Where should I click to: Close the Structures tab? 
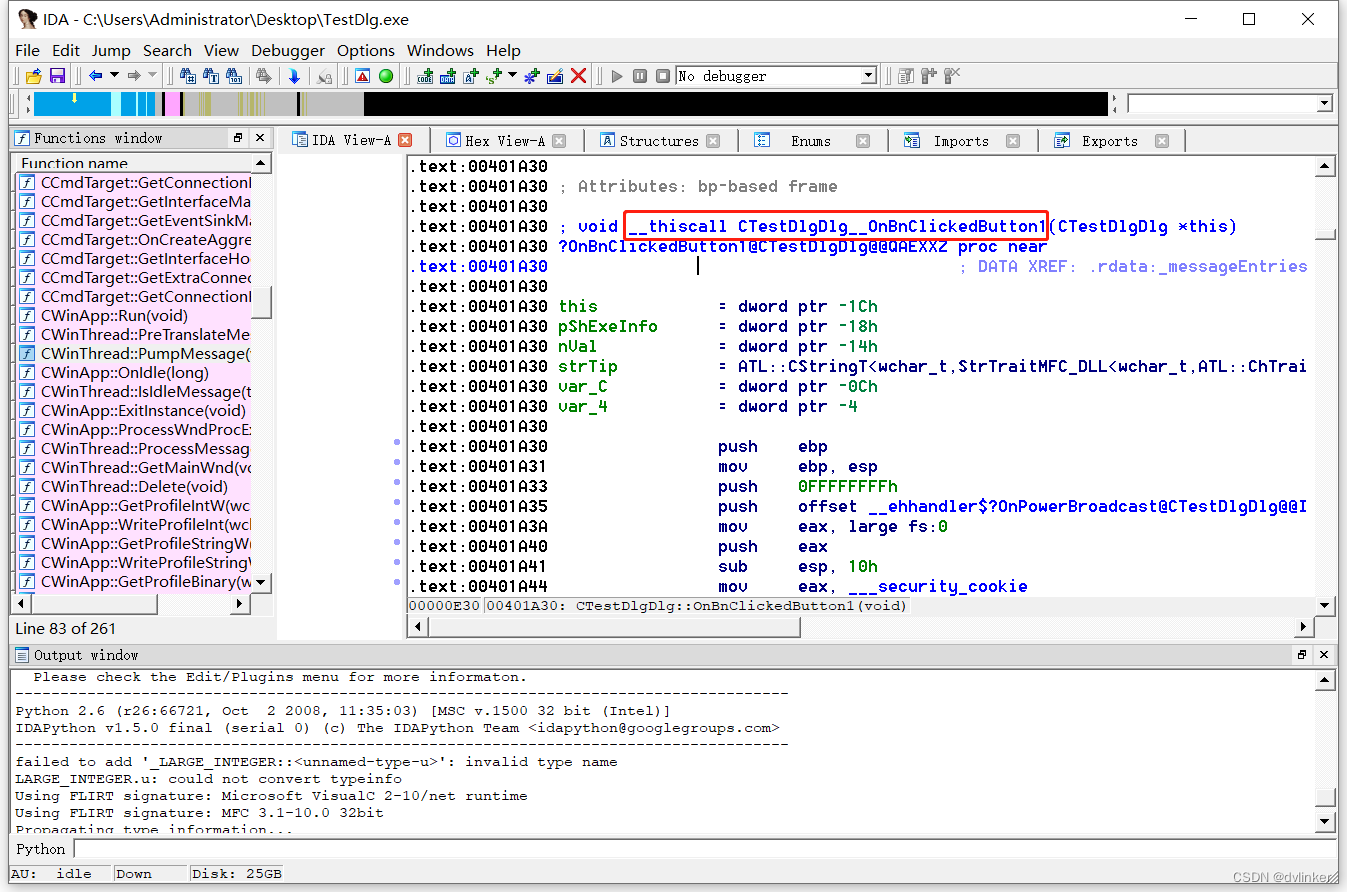coord(713,141)
